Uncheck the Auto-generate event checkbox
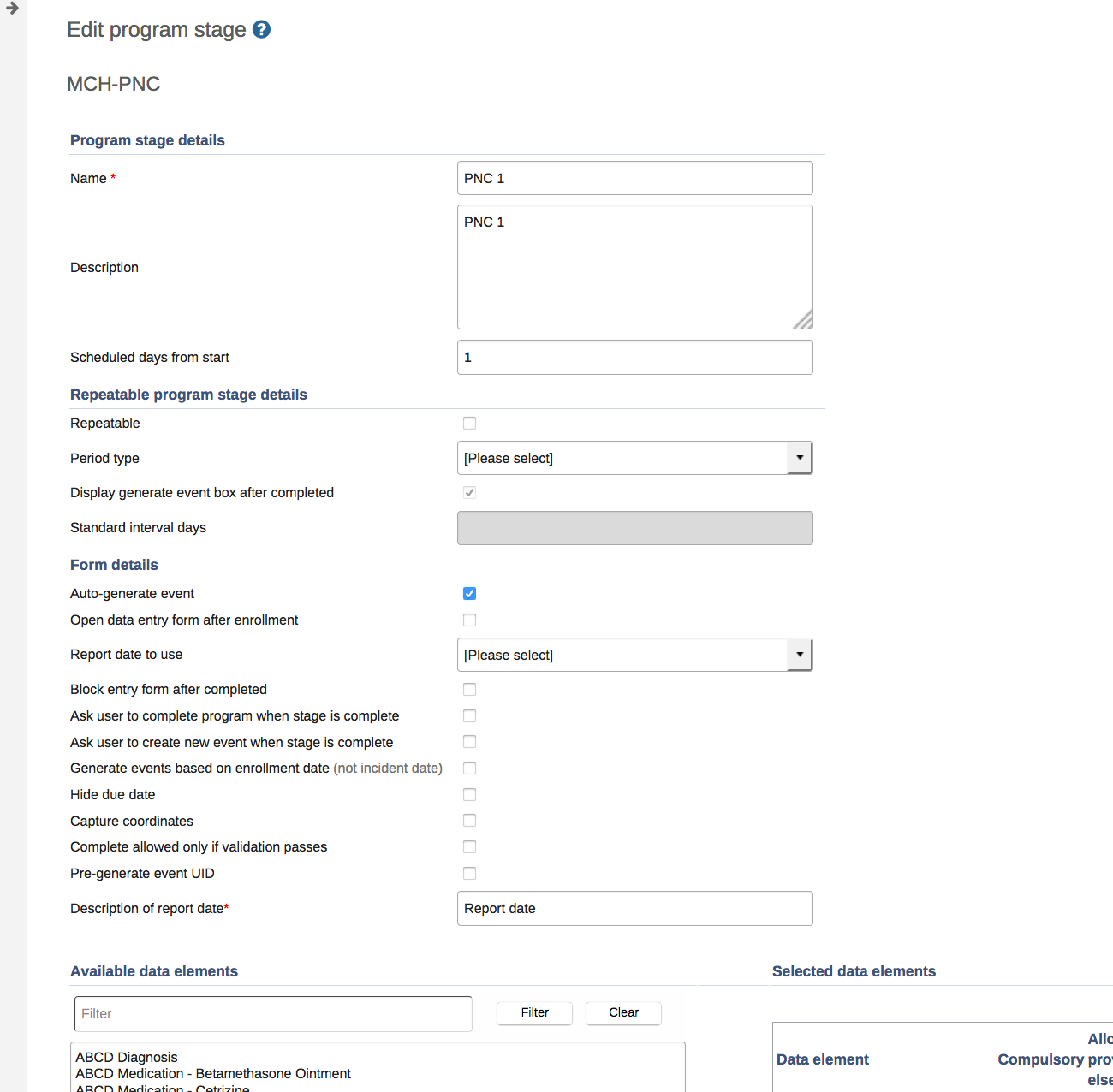1113x1092 pixels. point(469,593)
